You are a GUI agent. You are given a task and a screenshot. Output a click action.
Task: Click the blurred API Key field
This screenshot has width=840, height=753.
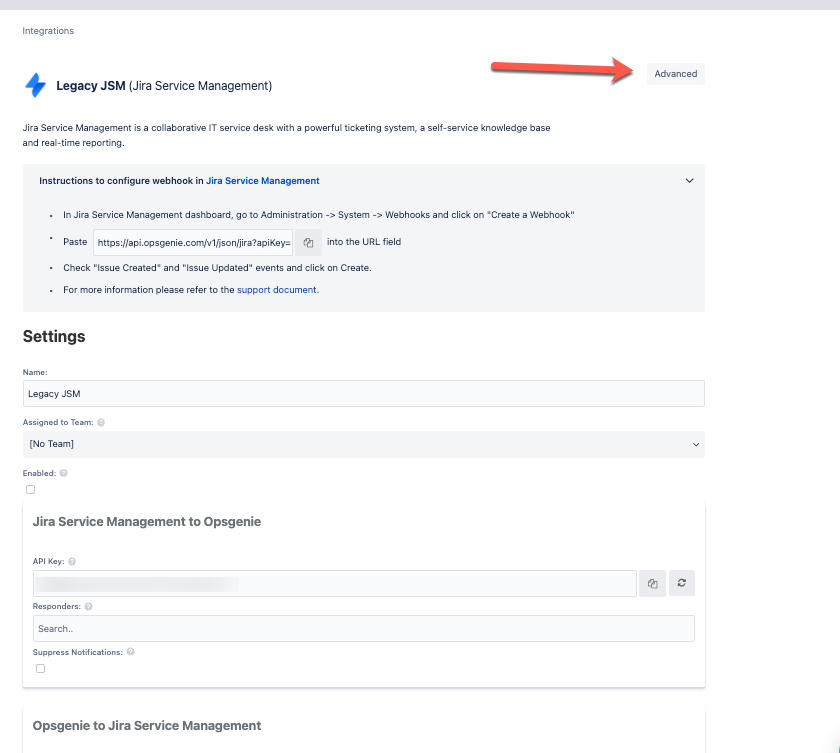point(335,583)
